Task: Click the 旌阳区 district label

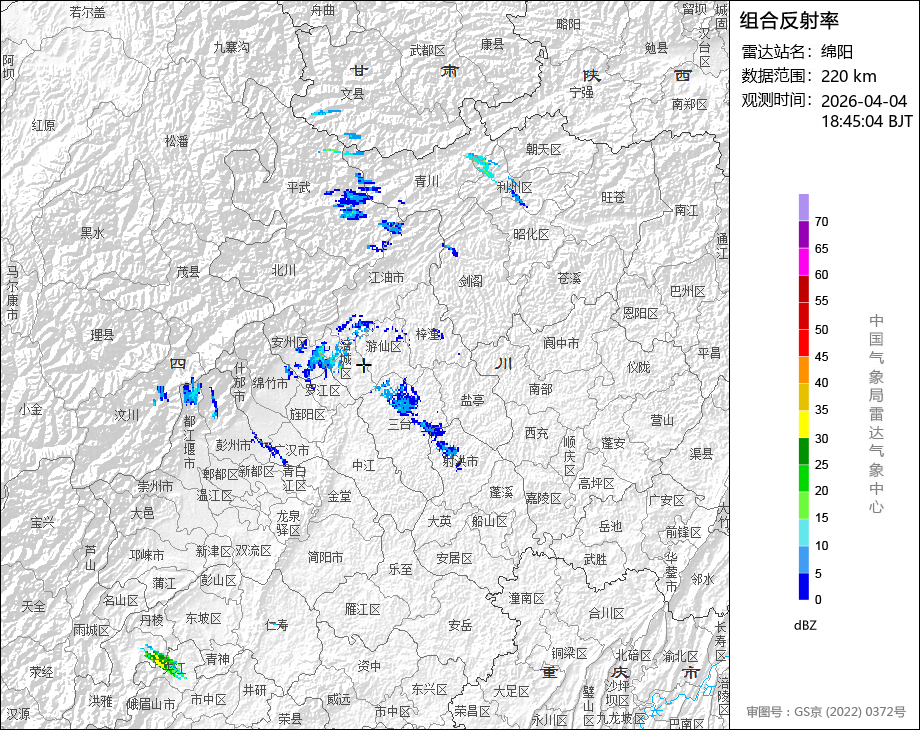Action: 307,415
